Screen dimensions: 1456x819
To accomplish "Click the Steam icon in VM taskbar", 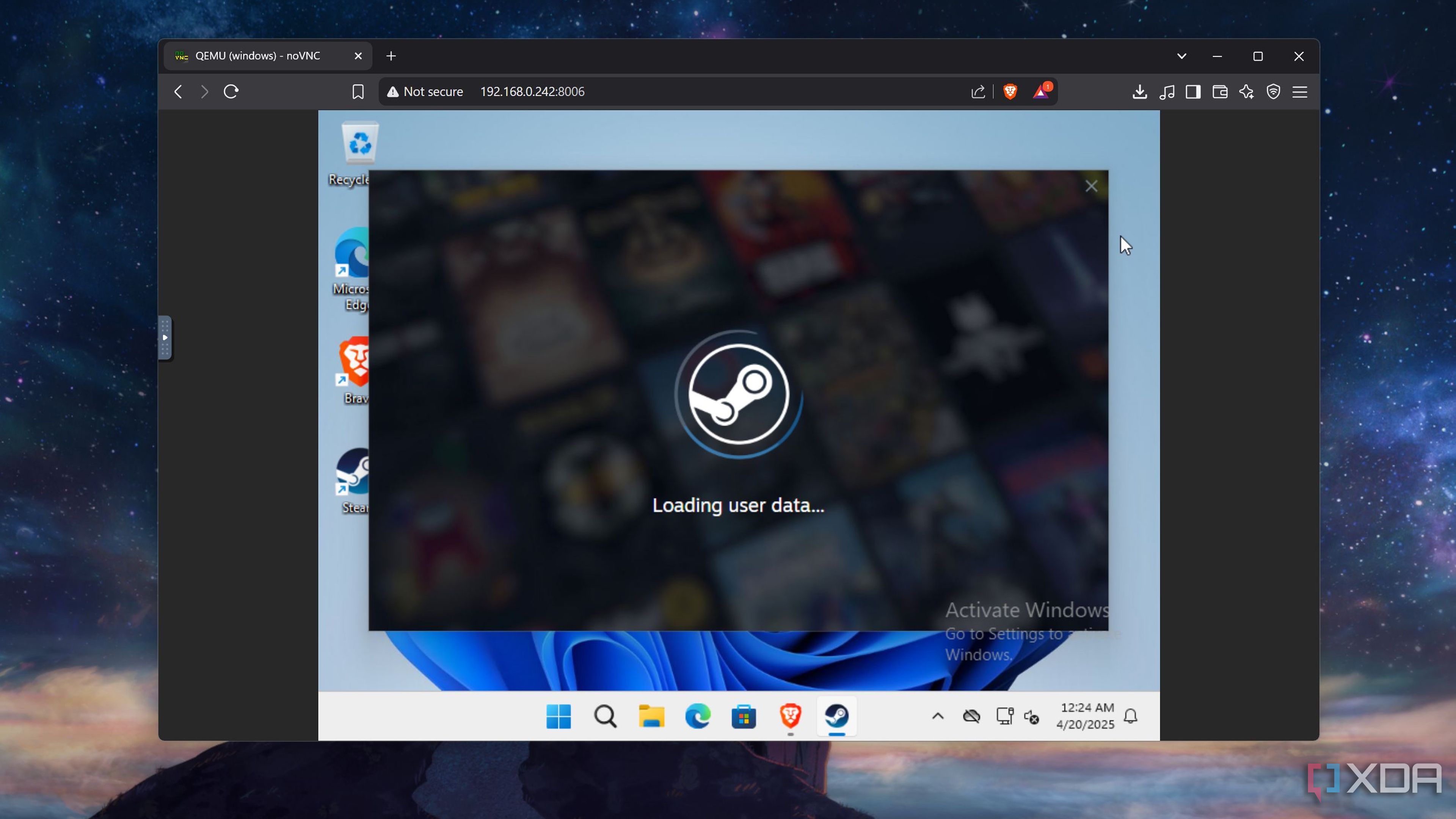I will [x=836, y=716].
